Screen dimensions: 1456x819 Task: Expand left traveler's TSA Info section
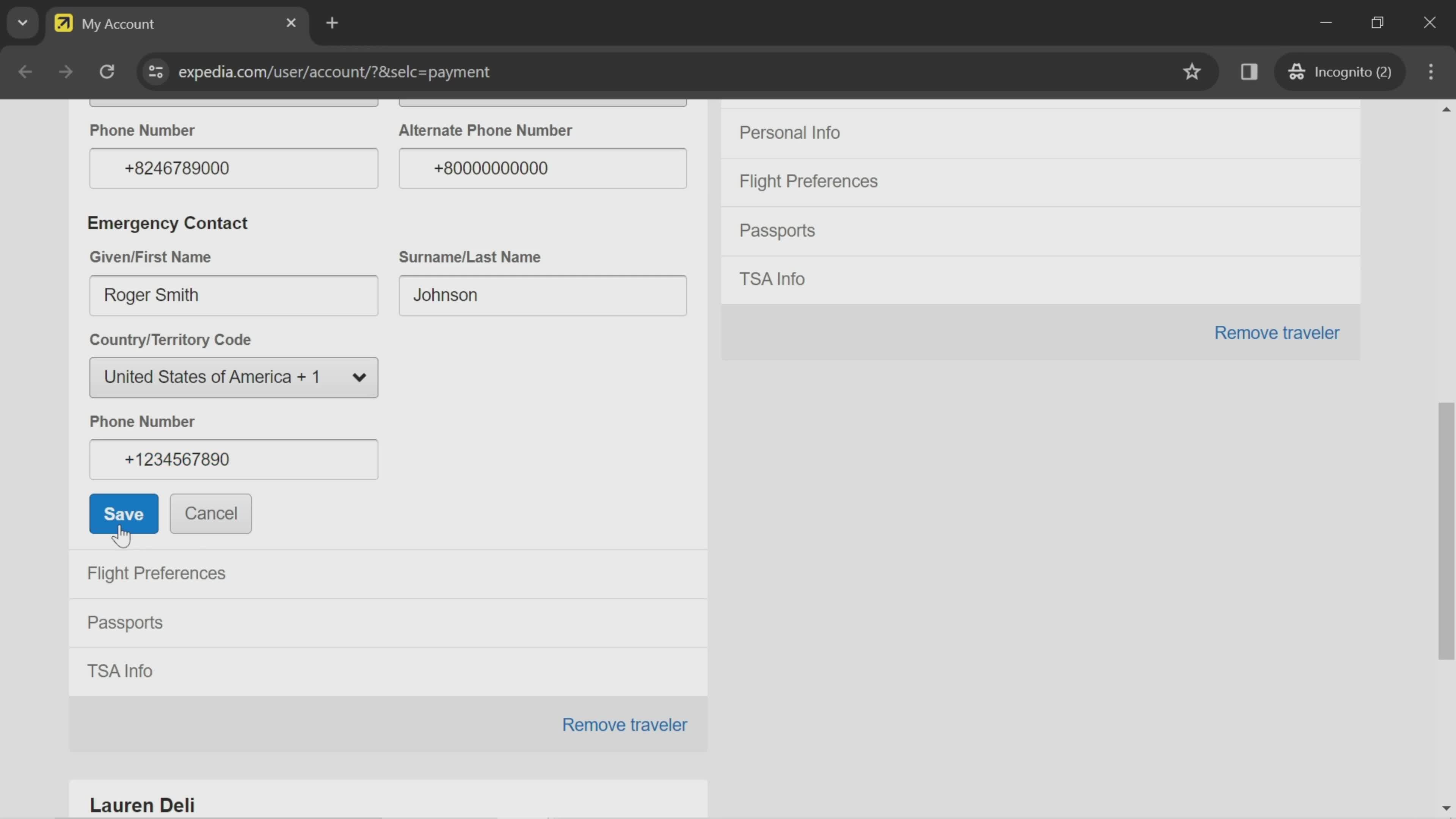click(388, 672)
